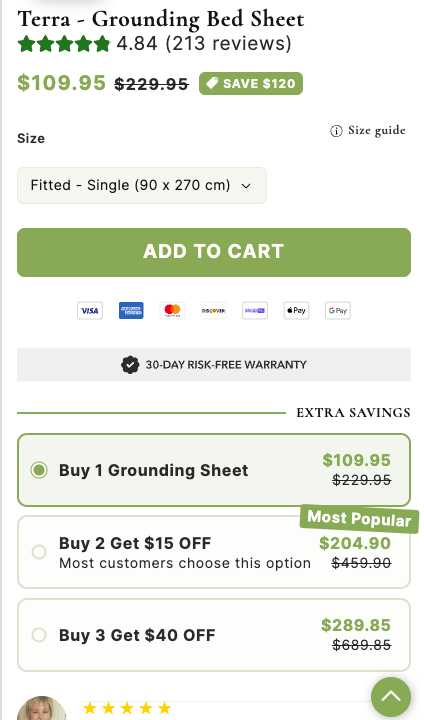Click the reviewer profile photo thumbnail
The width and height of the screenshot is (424, 720).
(x=42, y=709)
